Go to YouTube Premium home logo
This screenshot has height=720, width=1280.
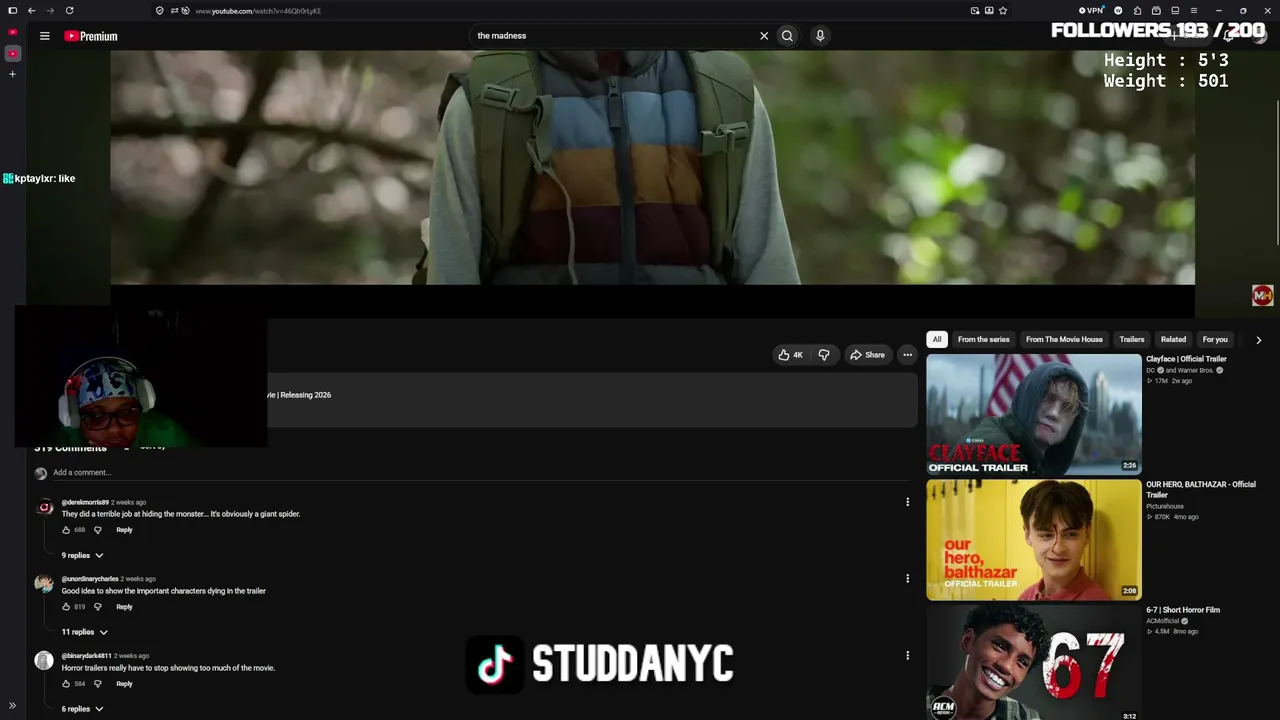pos(91,36)
